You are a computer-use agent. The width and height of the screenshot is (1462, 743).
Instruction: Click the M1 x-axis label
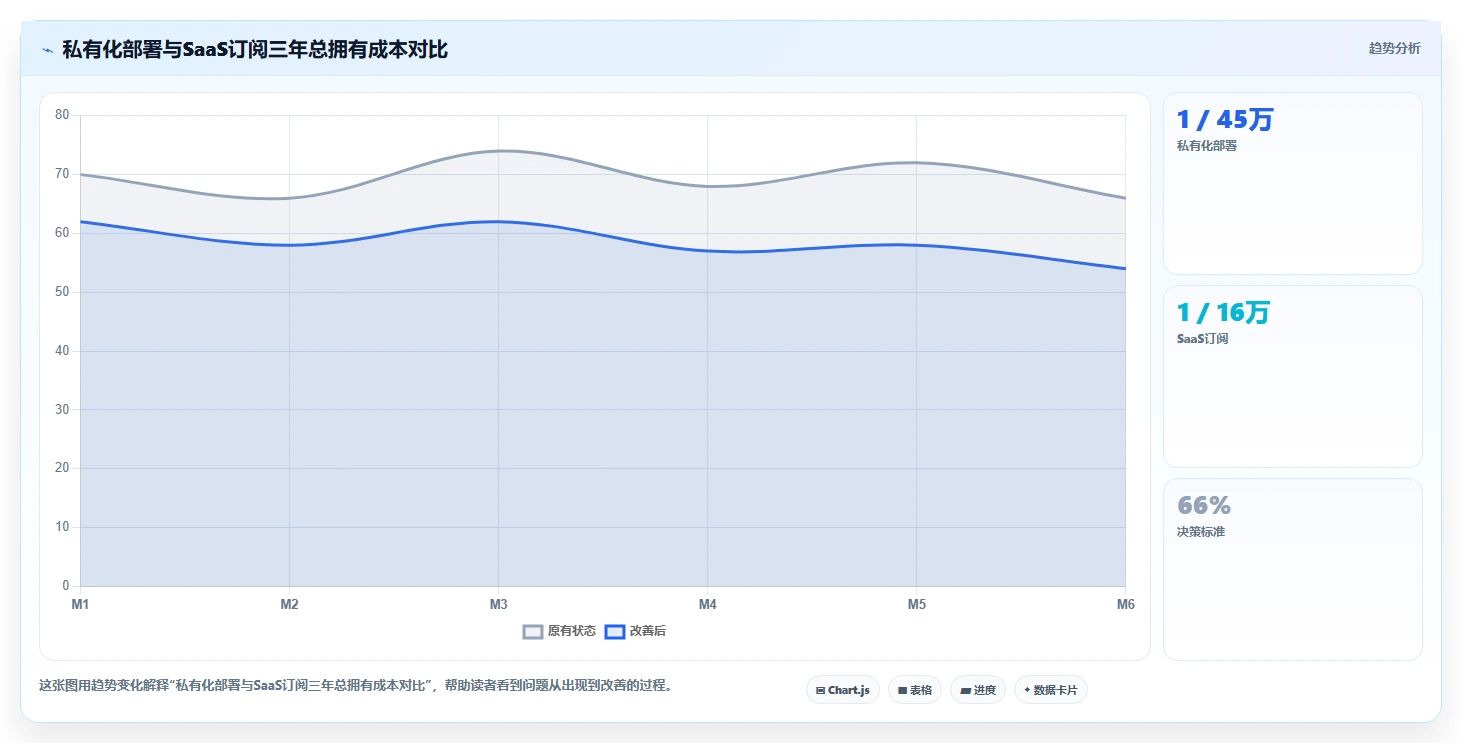[x=80, y=604]
